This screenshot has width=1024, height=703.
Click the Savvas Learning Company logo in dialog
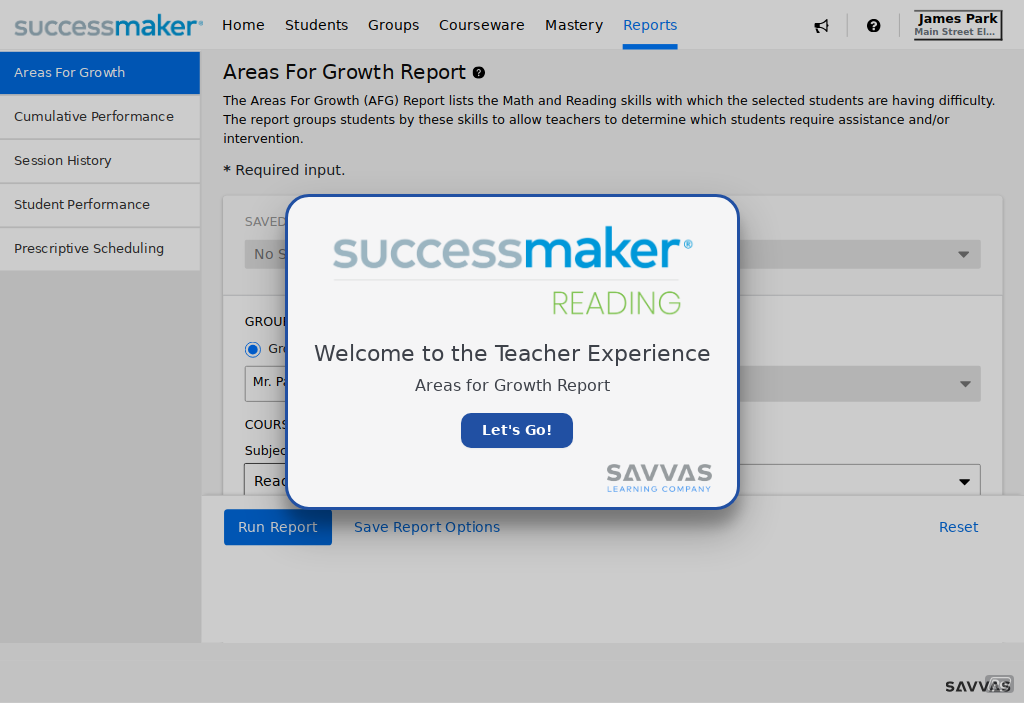[x=659, y=478]
